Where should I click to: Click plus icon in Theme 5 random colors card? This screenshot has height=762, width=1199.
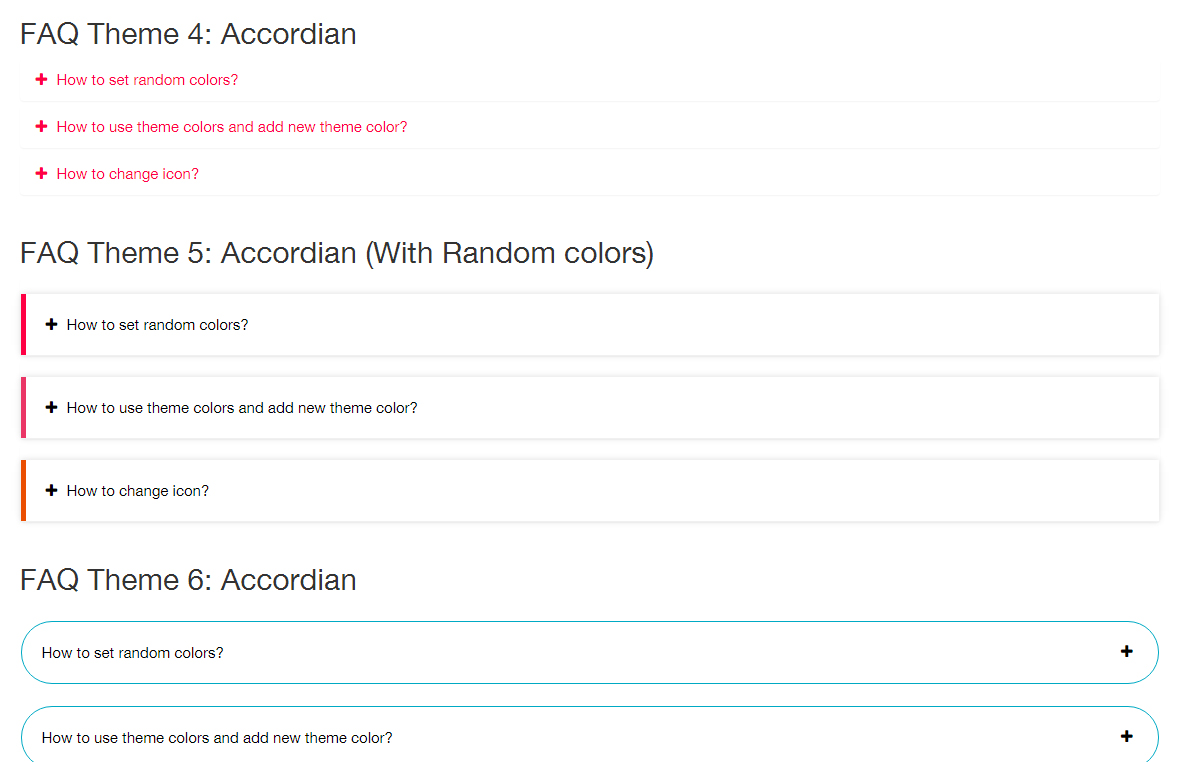click(x=52, y=324)
